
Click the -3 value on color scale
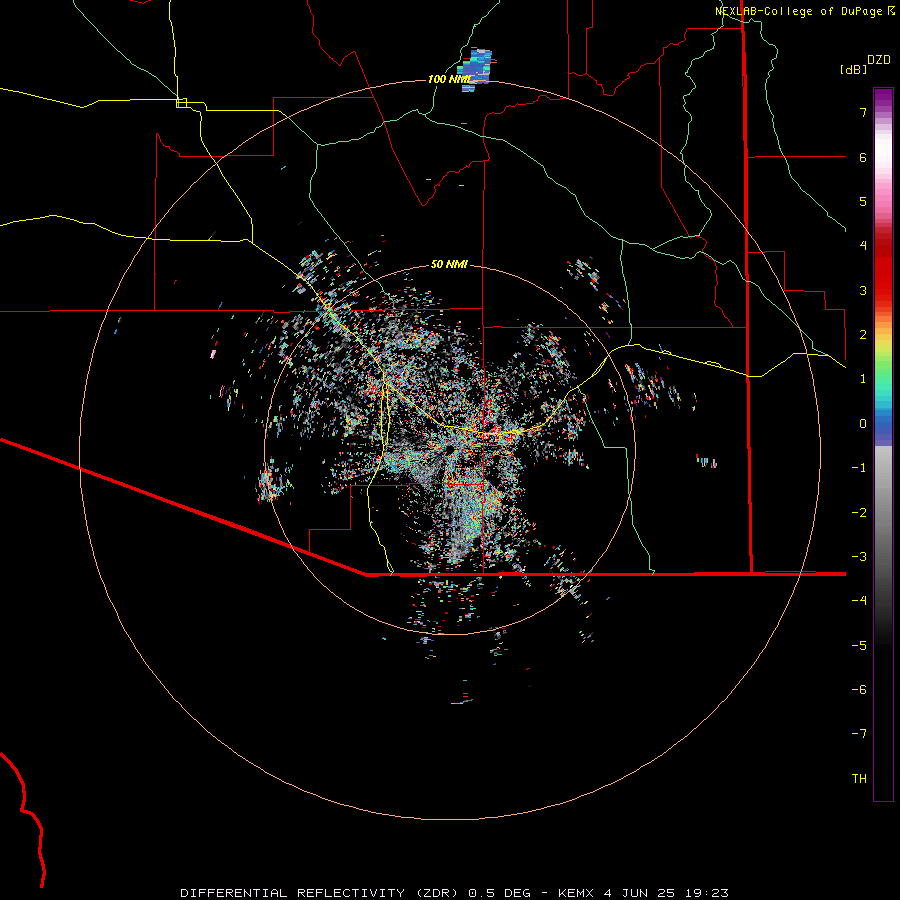tap(859, 557)
